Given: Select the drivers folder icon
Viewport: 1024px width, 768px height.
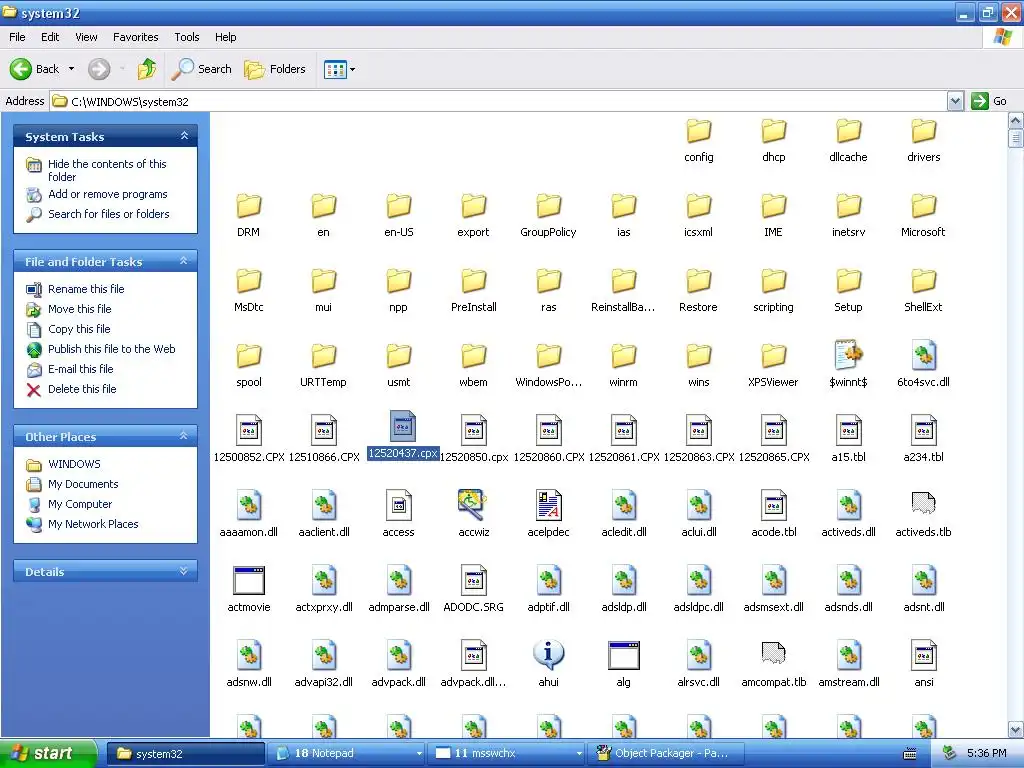Looking at the screenshot, I should pos(923,131).
